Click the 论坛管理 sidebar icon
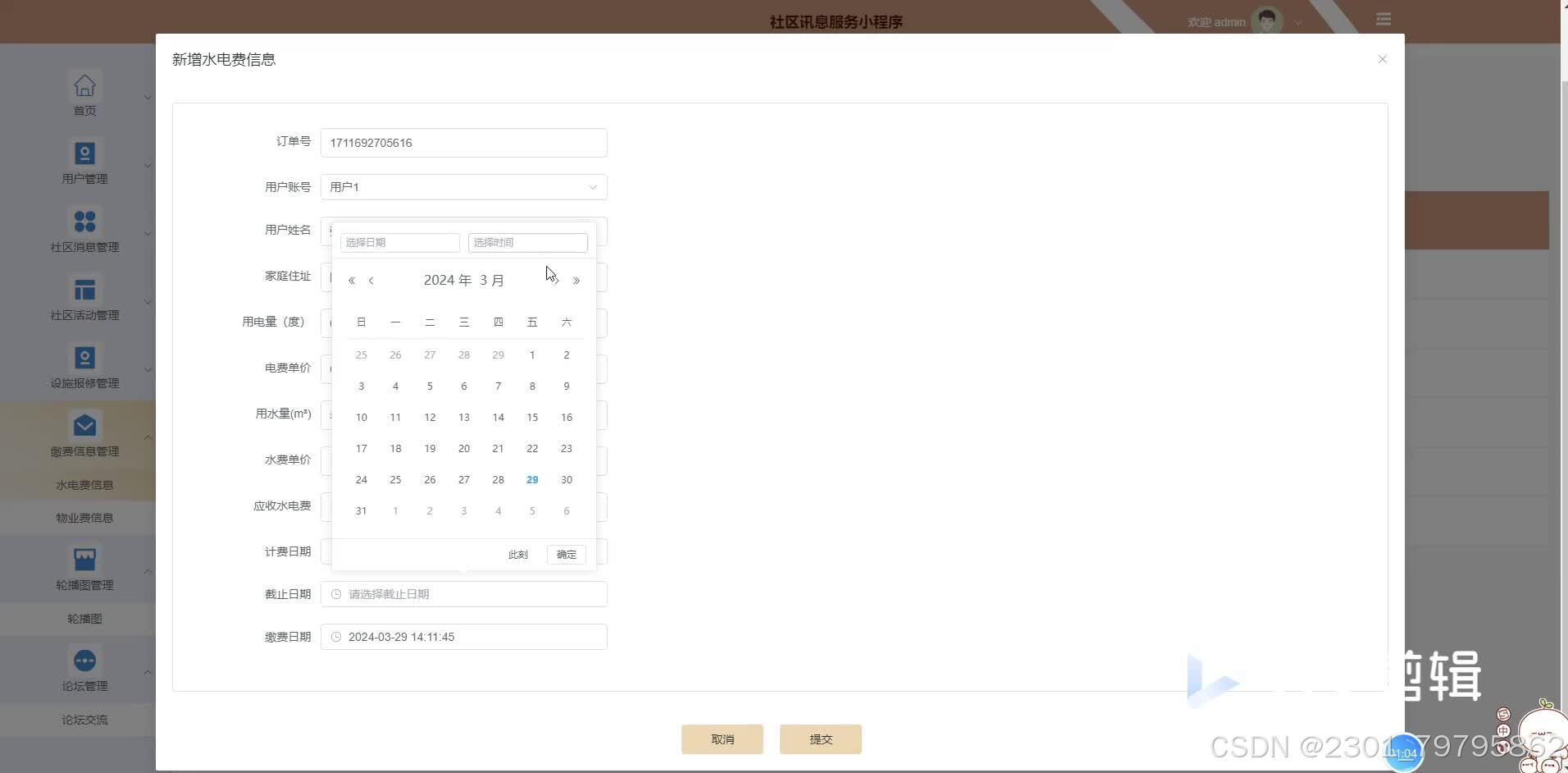Image resolution: width=1568 pixels, height=773 pixels. tap(84, 661)
